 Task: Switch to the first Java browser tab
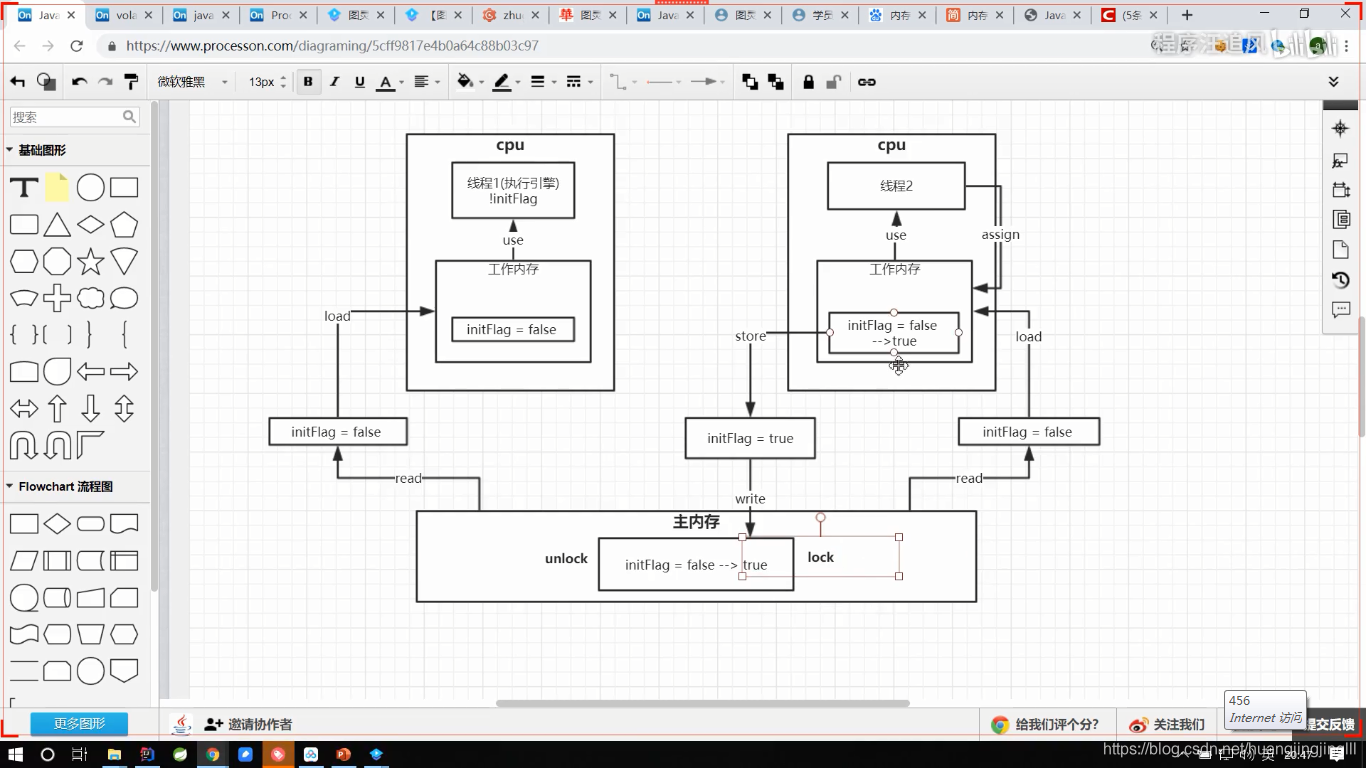[47, 15]
